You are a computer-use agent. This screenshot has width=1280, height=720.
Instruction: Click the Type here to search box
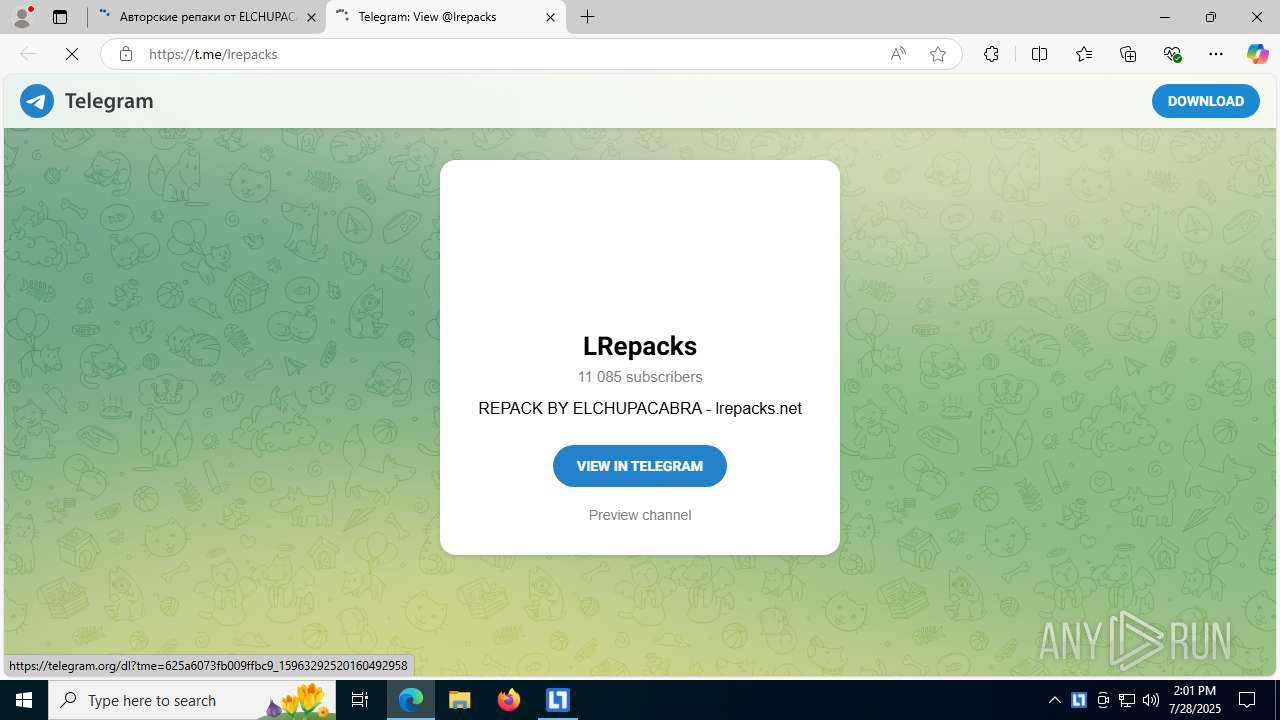(x=192, y=700)
